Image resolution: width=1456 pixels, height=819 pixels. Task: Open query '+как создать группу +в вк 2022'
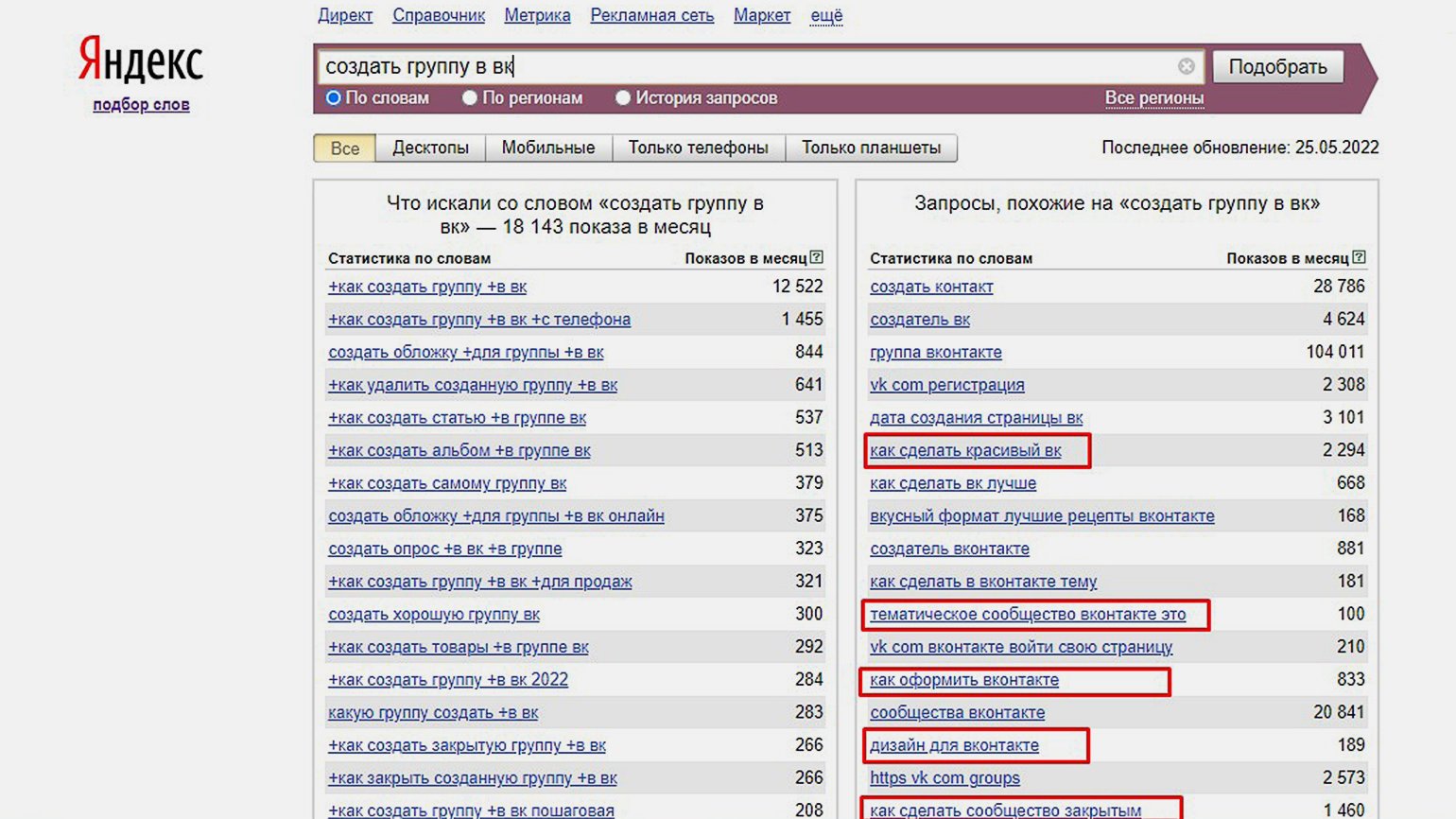(x=448, y=679)
